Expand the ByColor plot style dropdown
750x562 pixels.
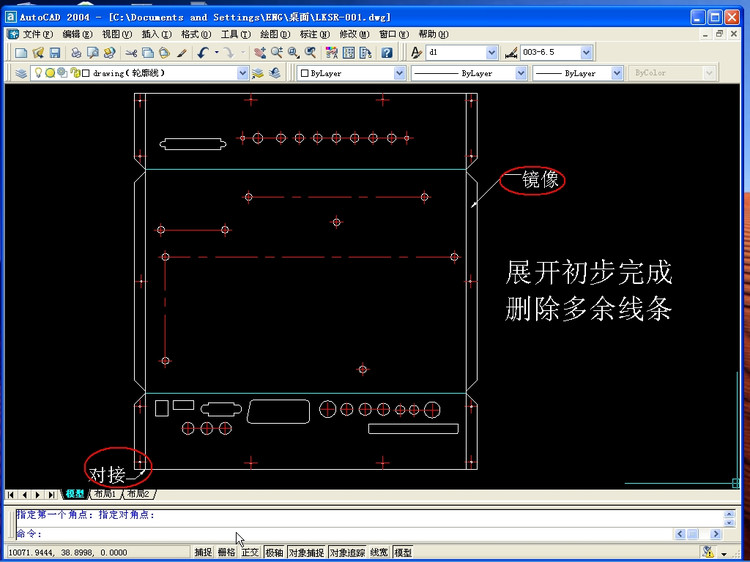709,73
